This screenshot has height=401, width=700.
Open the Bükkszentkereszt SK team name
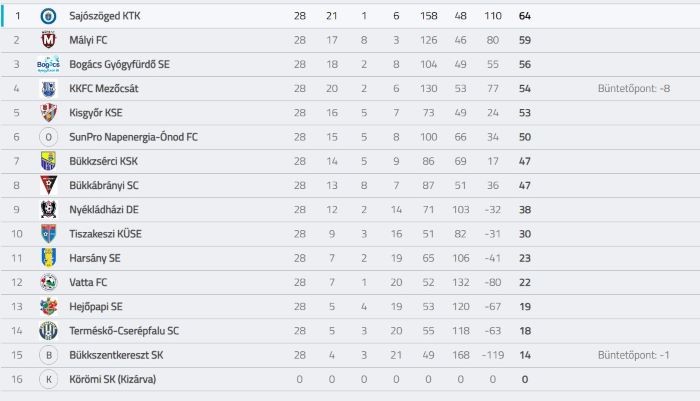(116, 355)
